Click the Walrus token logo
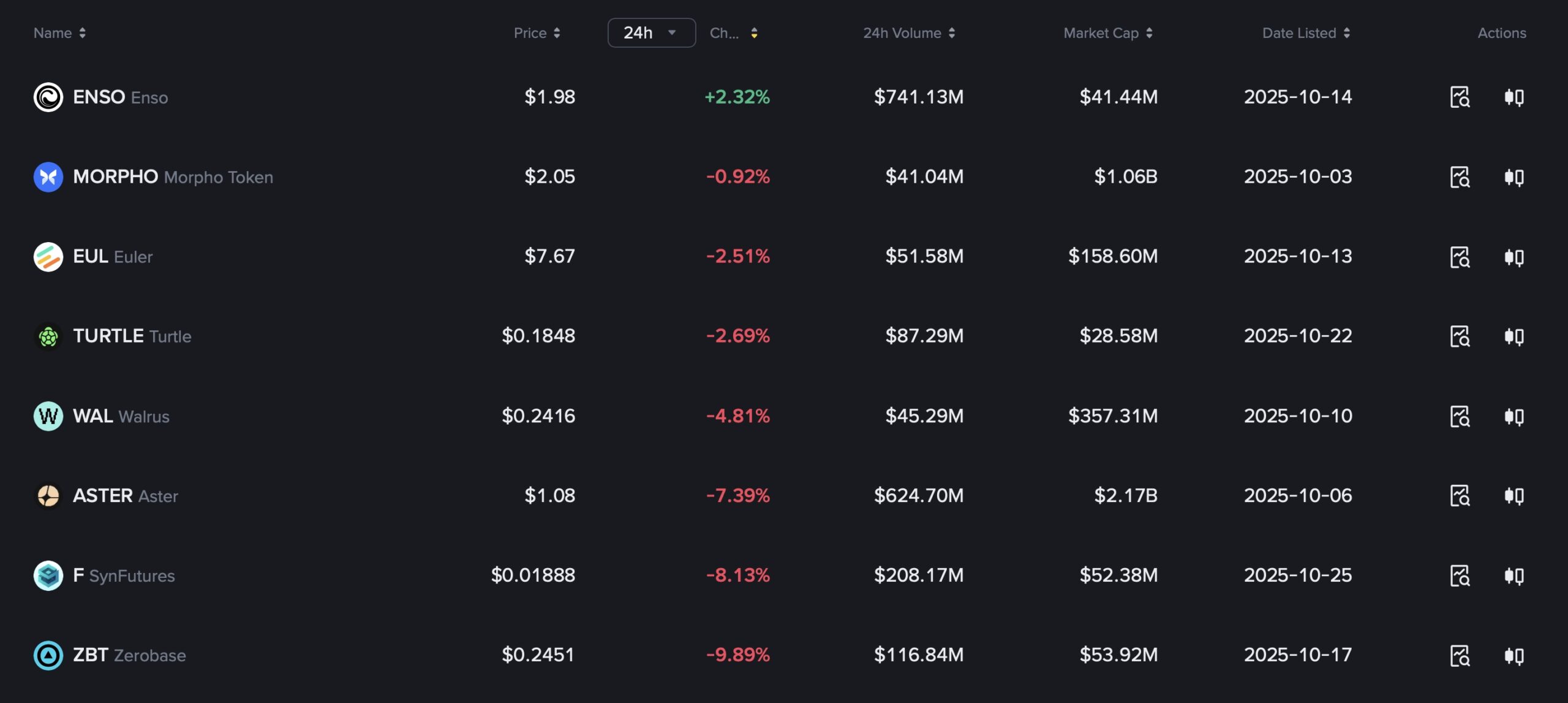 click(48, 416)
